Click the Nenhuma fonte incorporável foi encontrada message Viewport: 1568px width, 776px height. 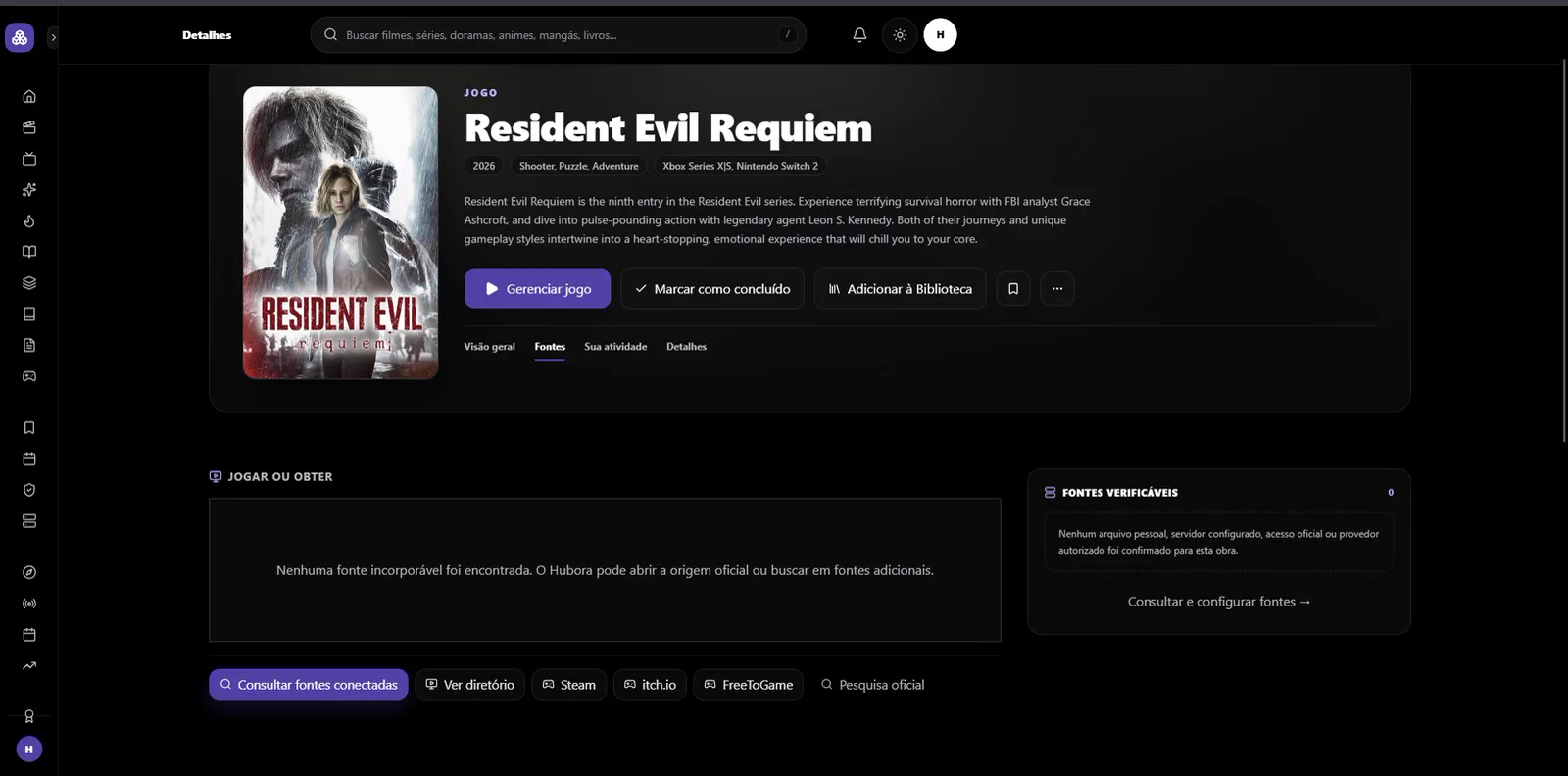(605, 570)
